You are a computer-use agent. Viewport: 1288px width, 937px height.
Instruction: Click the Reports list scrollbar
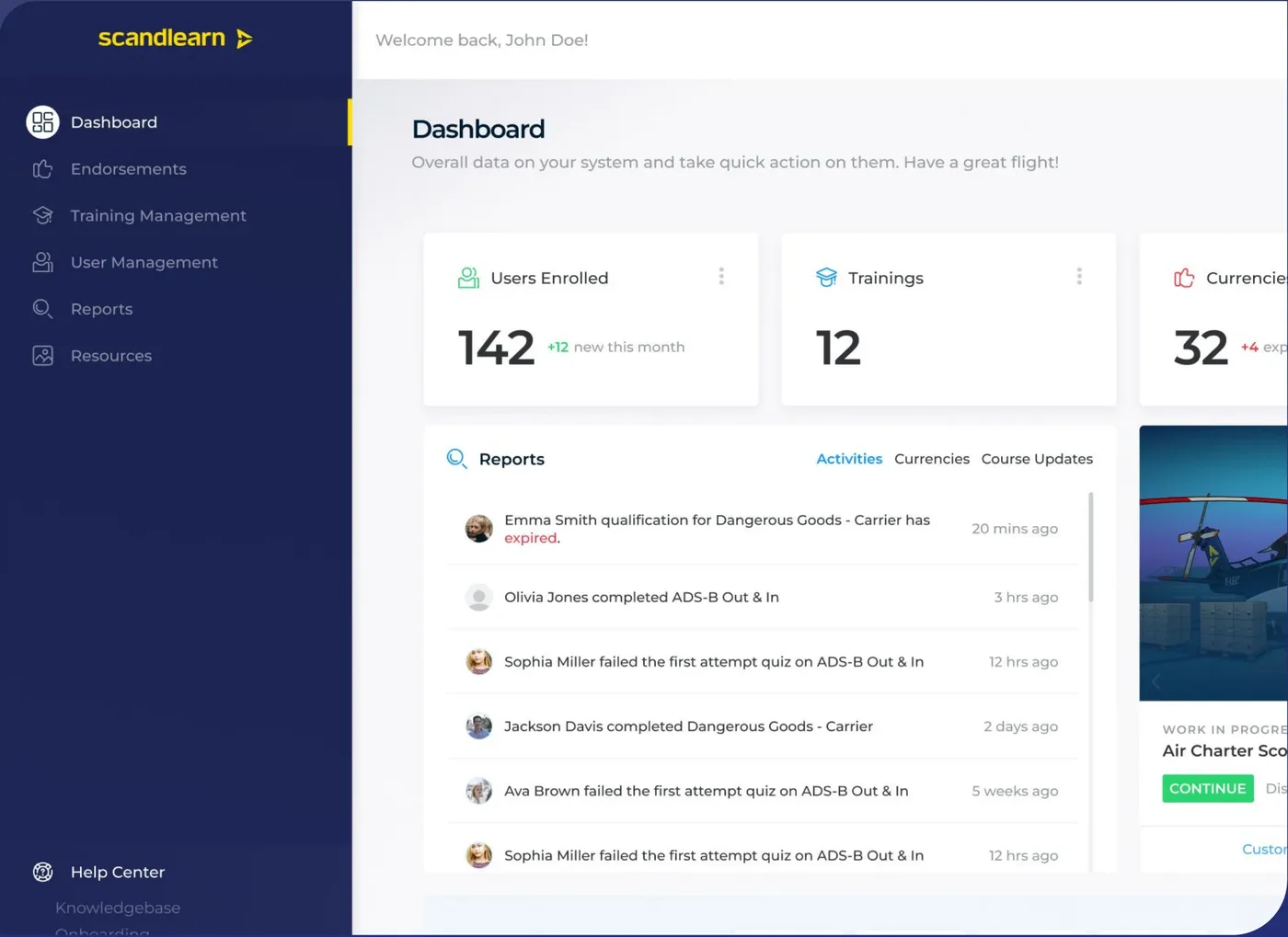pos(1091,547)
